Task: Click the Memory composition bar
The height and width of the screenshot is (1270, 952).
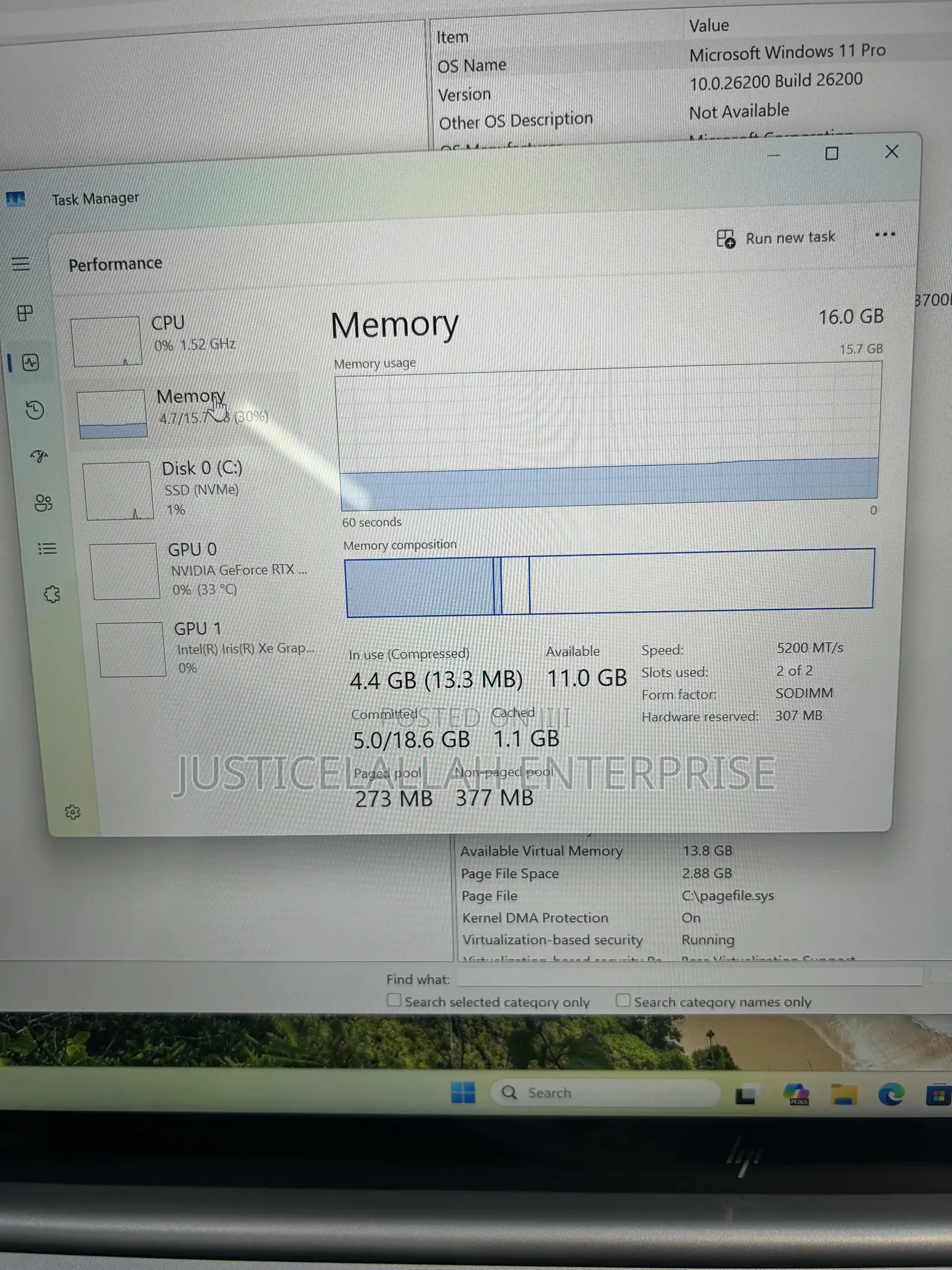Action: point(609,582)
